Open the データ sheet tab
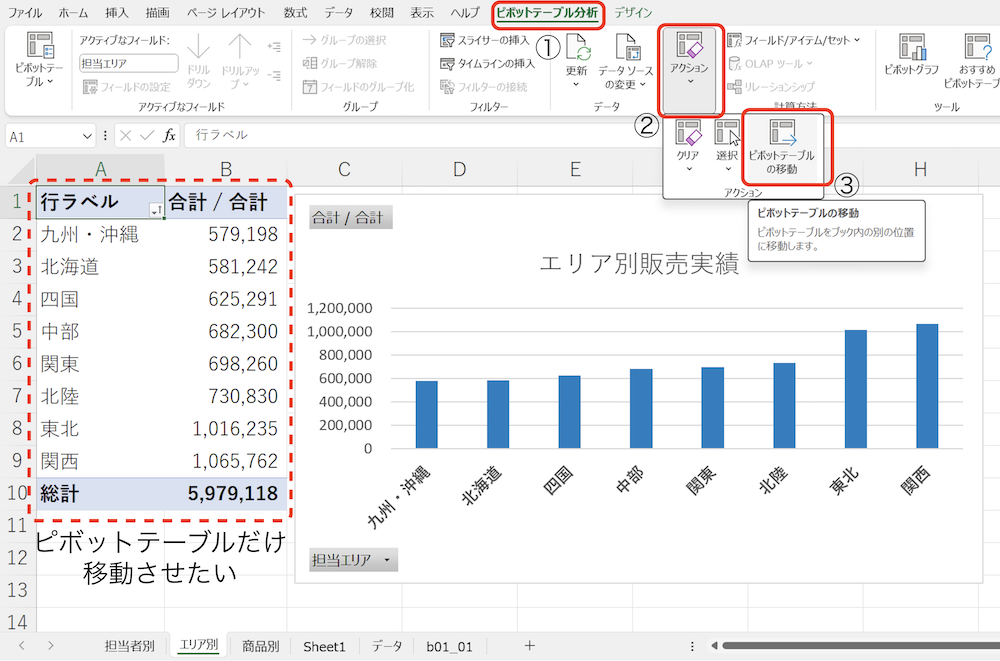 click(x=387, y=646)
